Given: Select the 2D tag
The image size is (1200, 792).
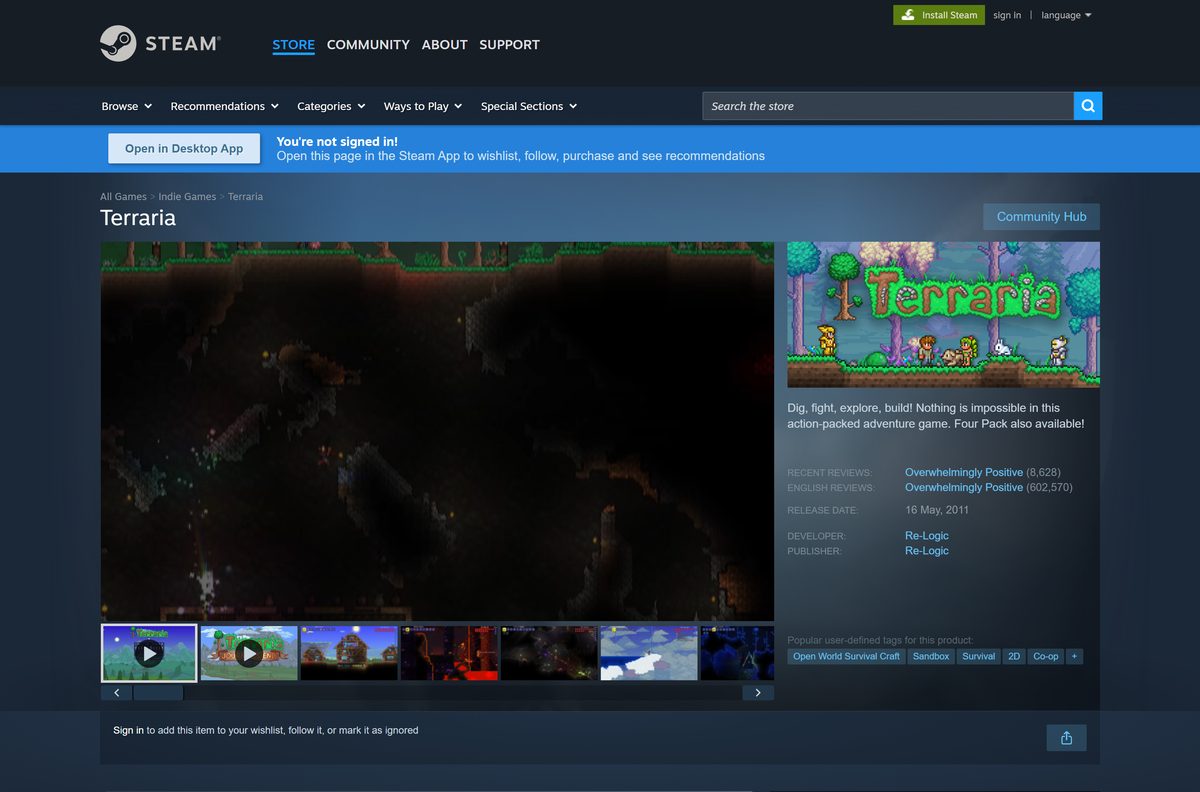Looking at the screenshot, I should click(x=1014, y=656).
